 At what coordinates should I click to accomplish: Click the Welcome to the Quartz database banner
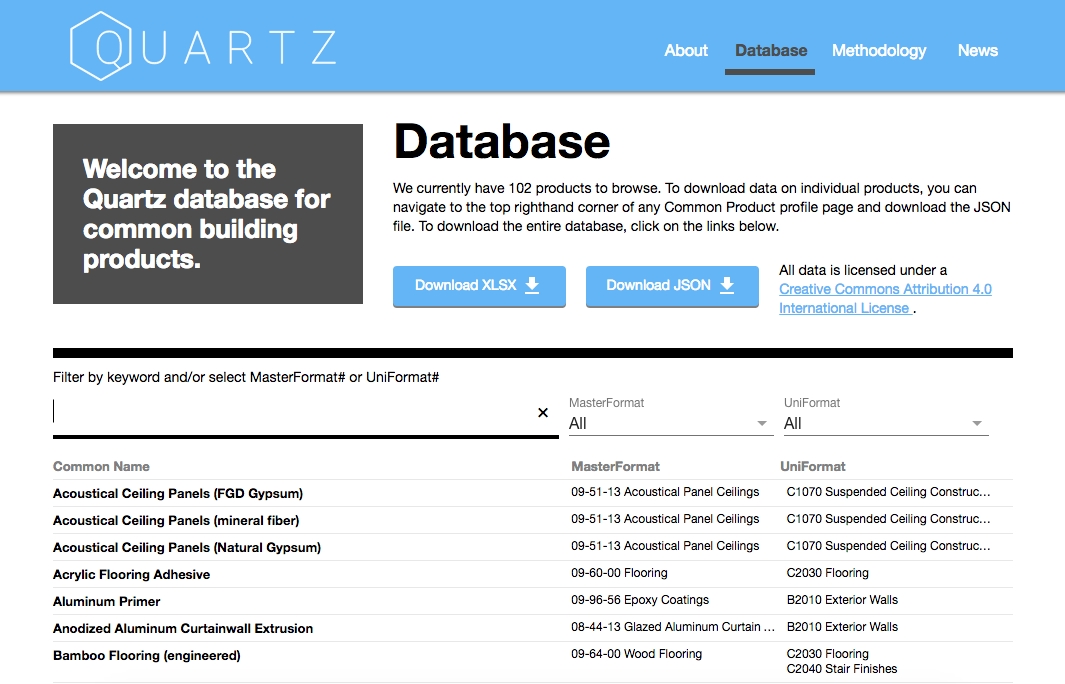coord(208,214)
